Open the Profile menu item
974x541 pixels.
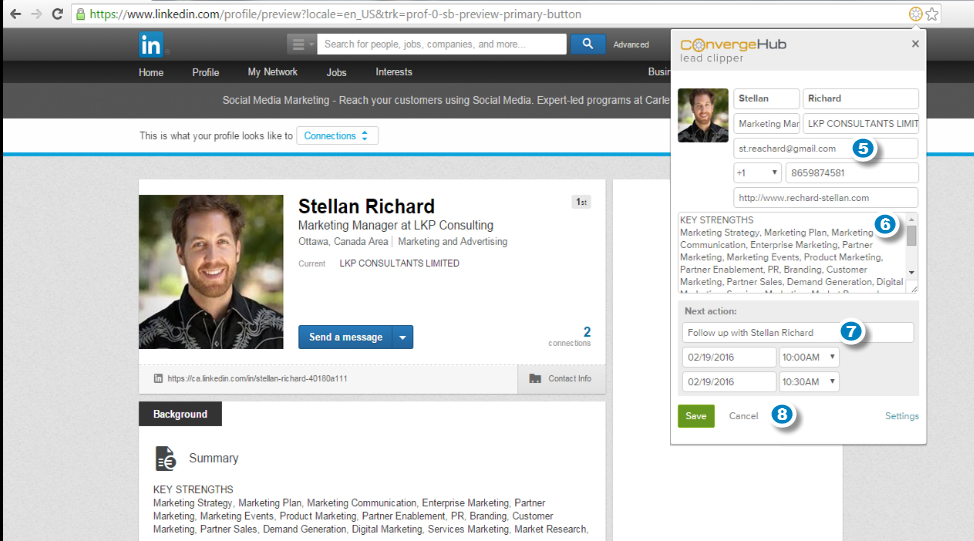pyautogui.click(x=206, y=72)
